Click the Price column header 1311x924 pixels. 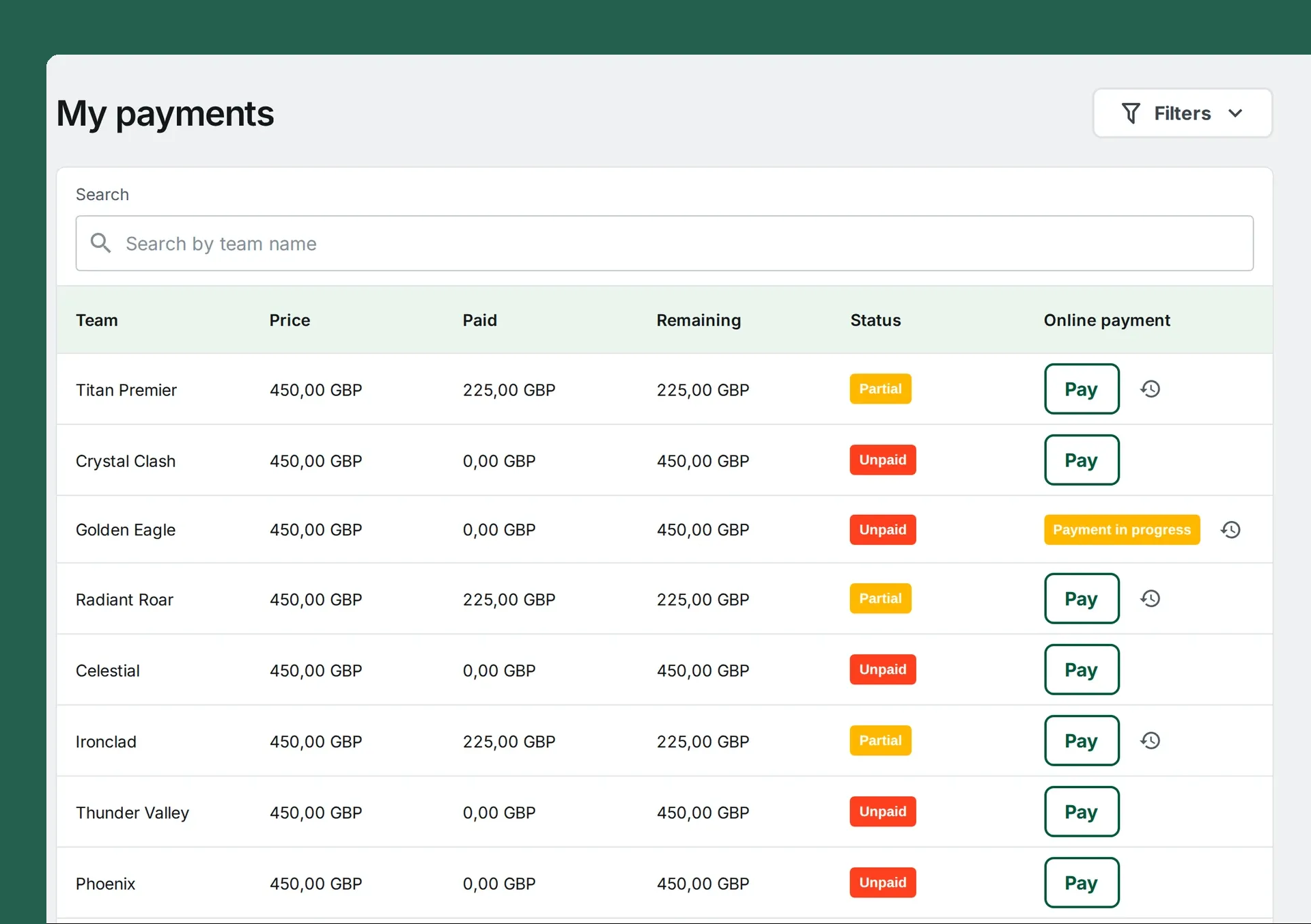[290, 320]
